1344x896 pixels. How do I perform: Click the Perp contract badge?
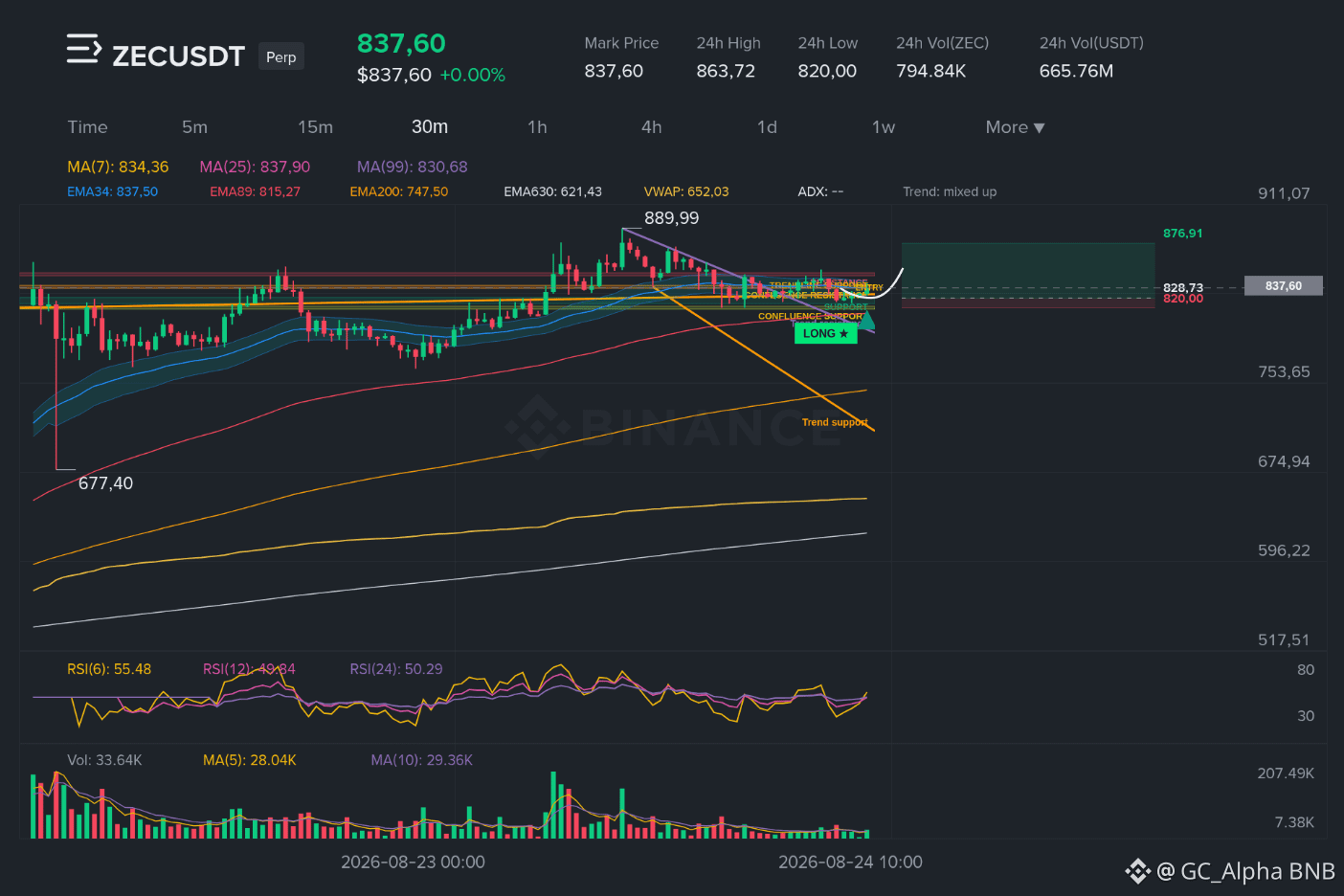click(x=281, y=57)
